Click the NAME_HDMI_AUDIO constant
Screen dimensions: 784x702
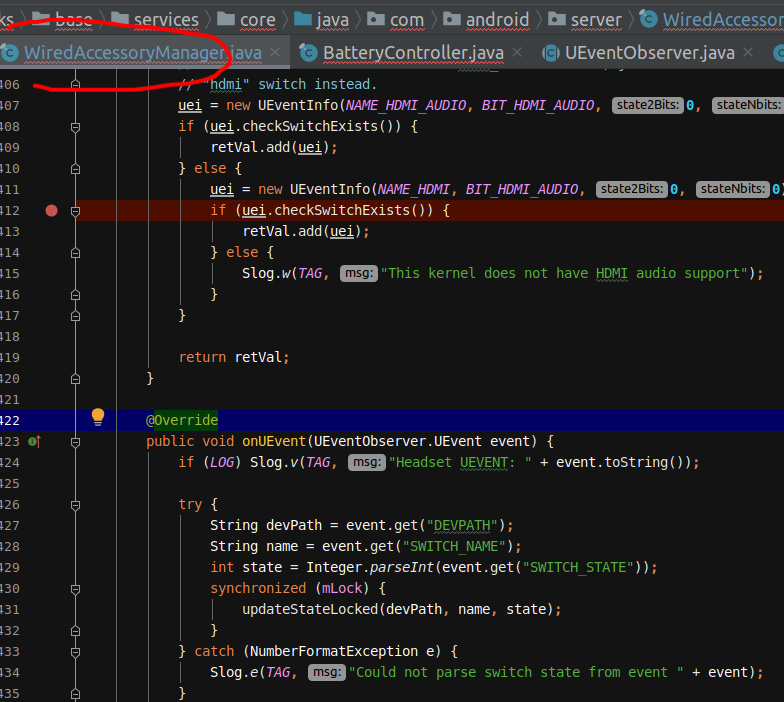click(x=406, y=105)
